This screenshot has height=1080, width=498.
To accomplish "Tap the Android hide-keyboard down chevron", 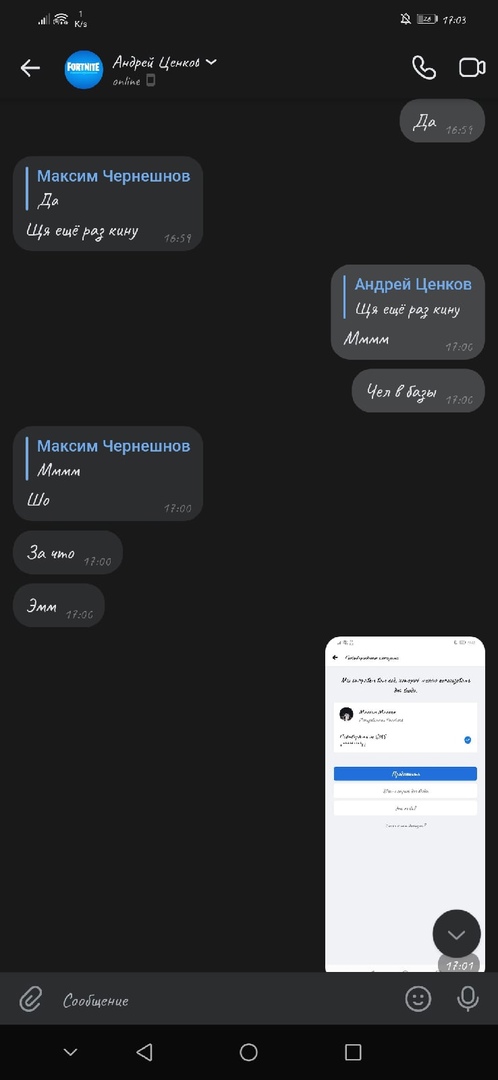I will (70, 1052).
